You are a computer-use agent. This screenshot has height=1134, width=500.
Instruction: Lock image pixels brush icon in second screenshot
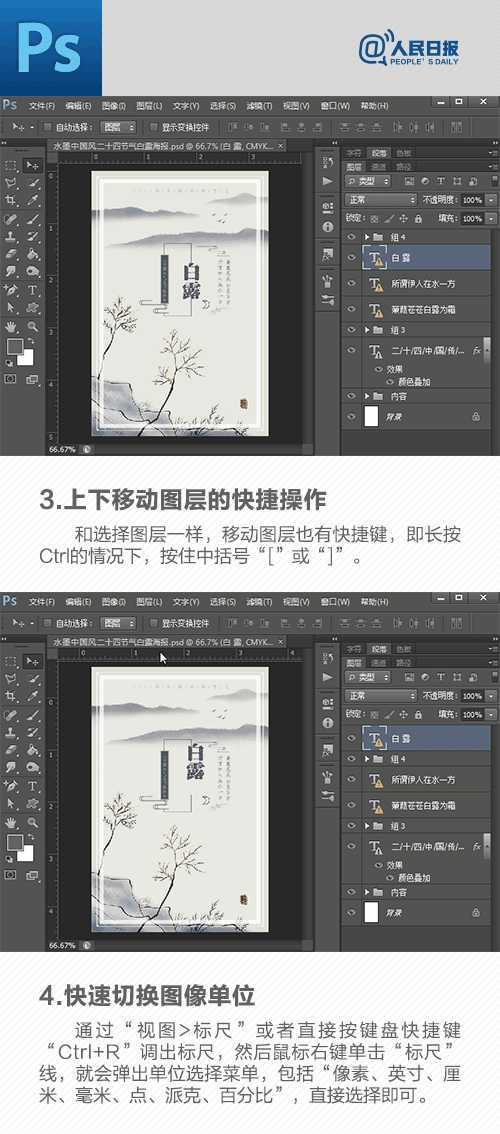(389, 715)
